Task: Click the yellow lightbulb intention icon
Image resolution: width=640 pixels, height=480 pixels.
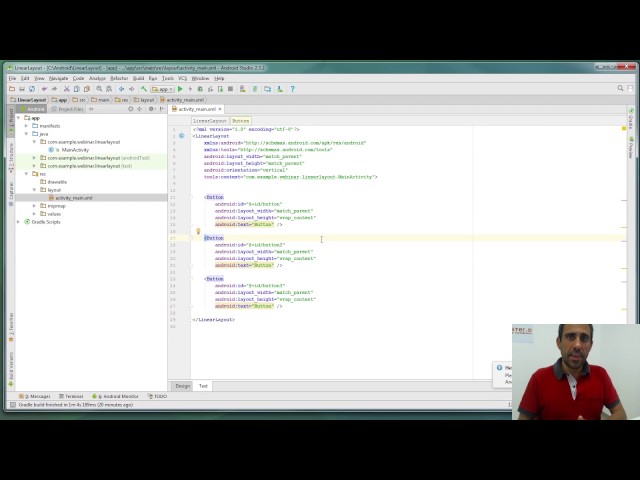Action: [198, 231]
